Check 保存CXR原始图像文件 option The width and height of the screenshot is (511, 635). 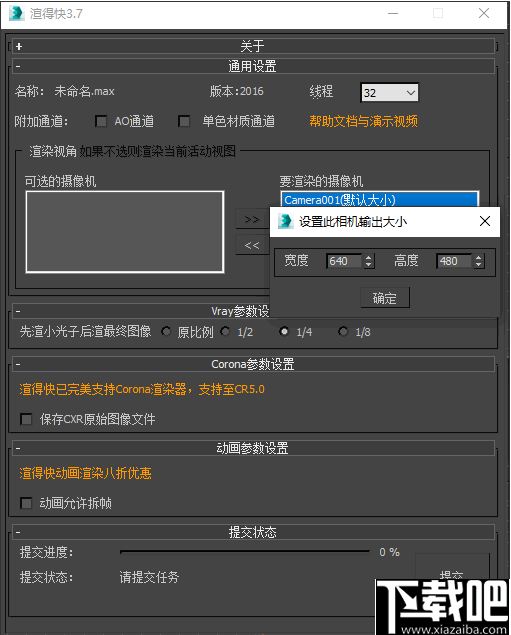(26, 419)
